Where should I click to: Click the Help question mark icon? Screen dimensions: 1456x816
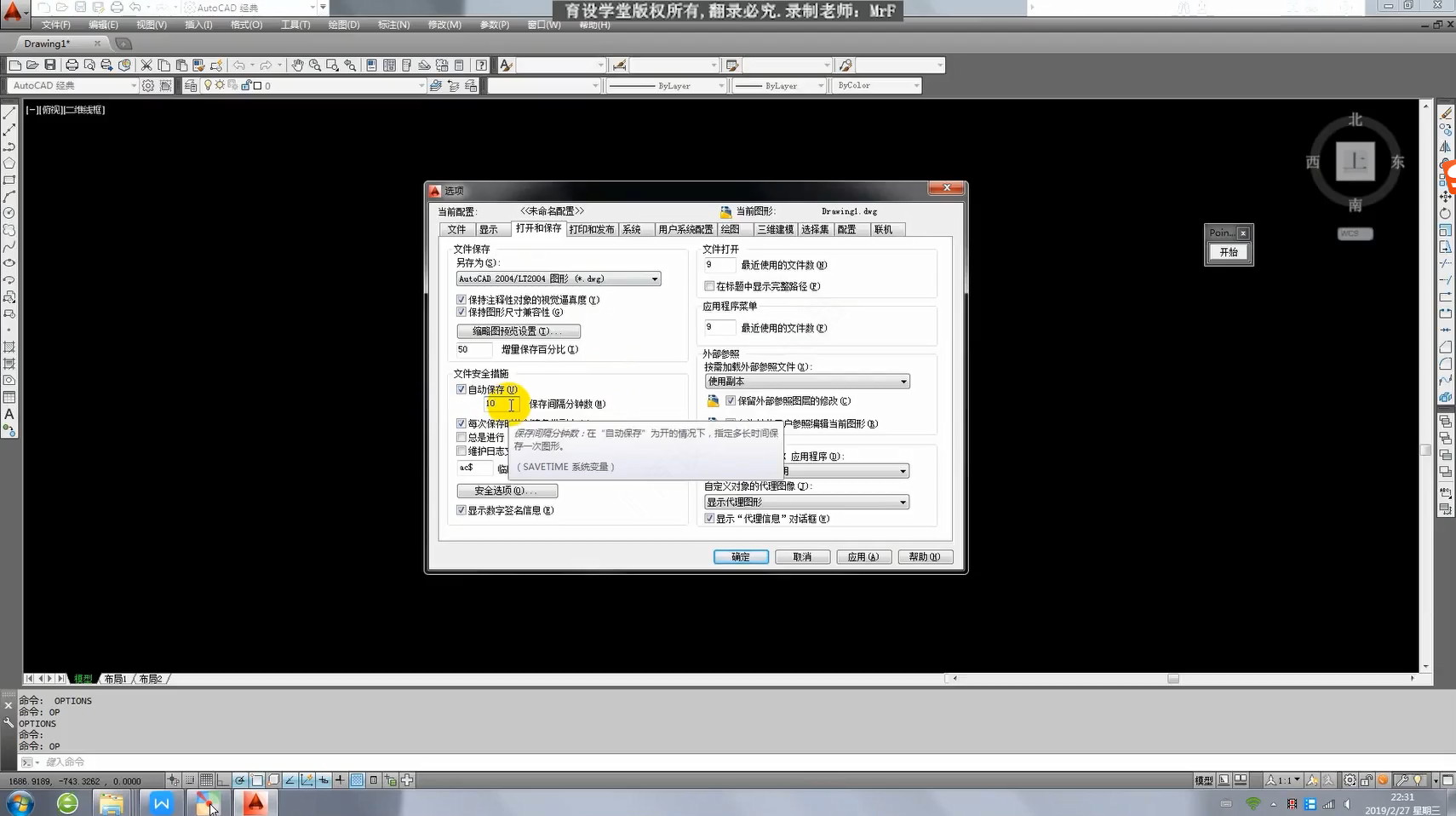coord(482,65)
